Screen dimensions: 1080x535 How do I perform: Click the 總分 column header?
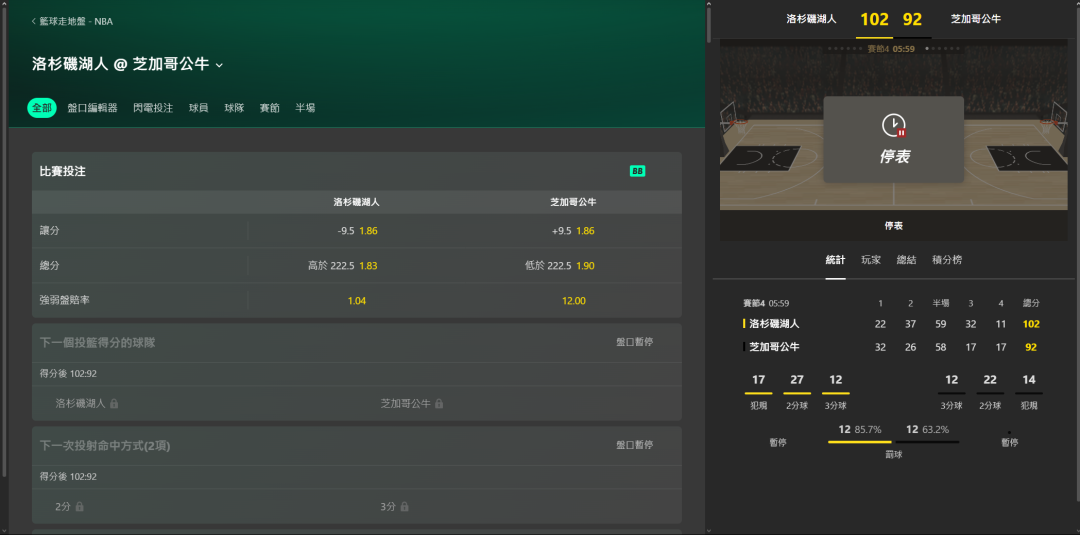point(1031,303)
